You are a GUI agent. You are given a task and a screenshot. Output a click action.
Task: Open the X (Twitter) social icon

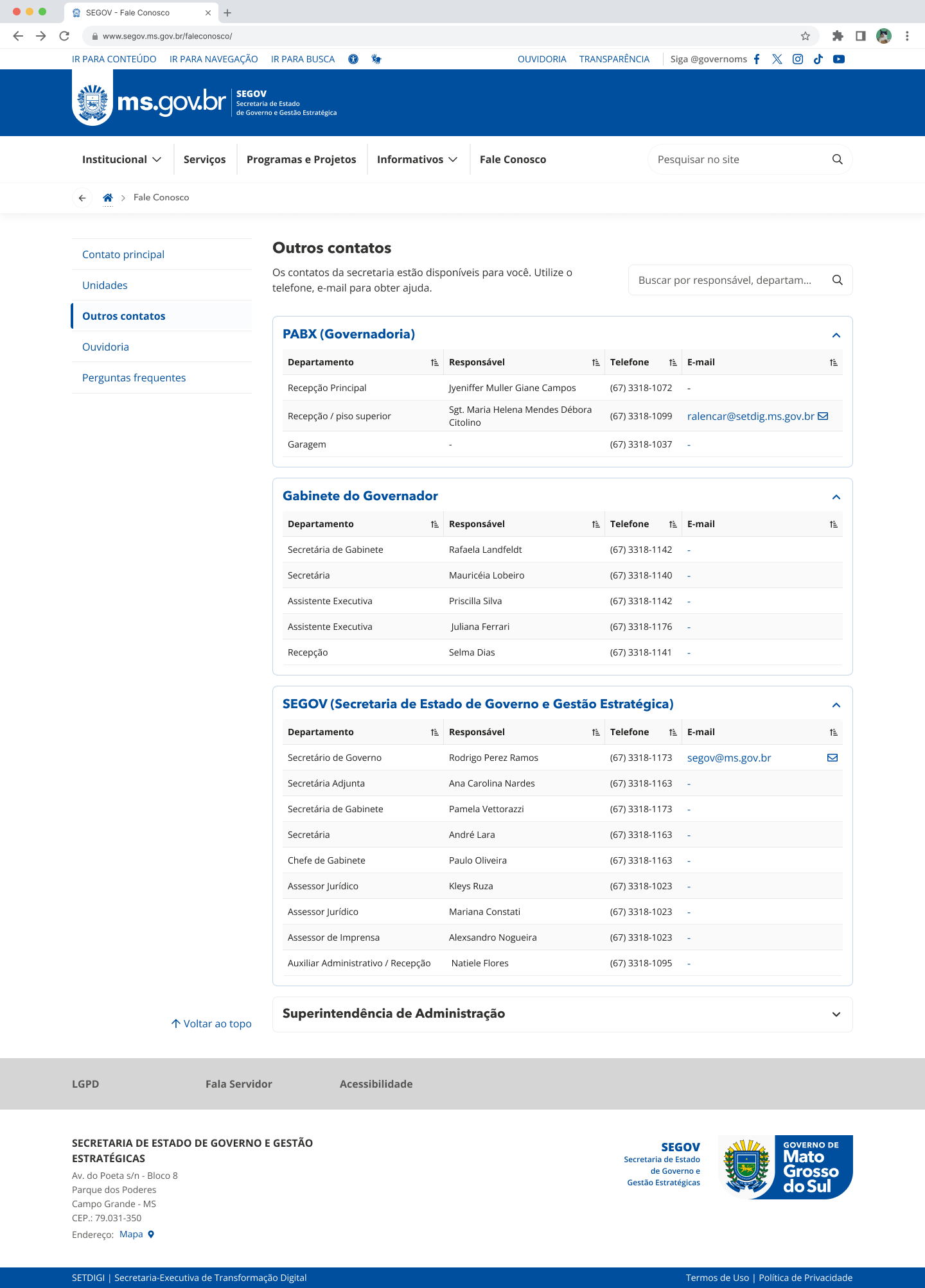tap(777, 59)
